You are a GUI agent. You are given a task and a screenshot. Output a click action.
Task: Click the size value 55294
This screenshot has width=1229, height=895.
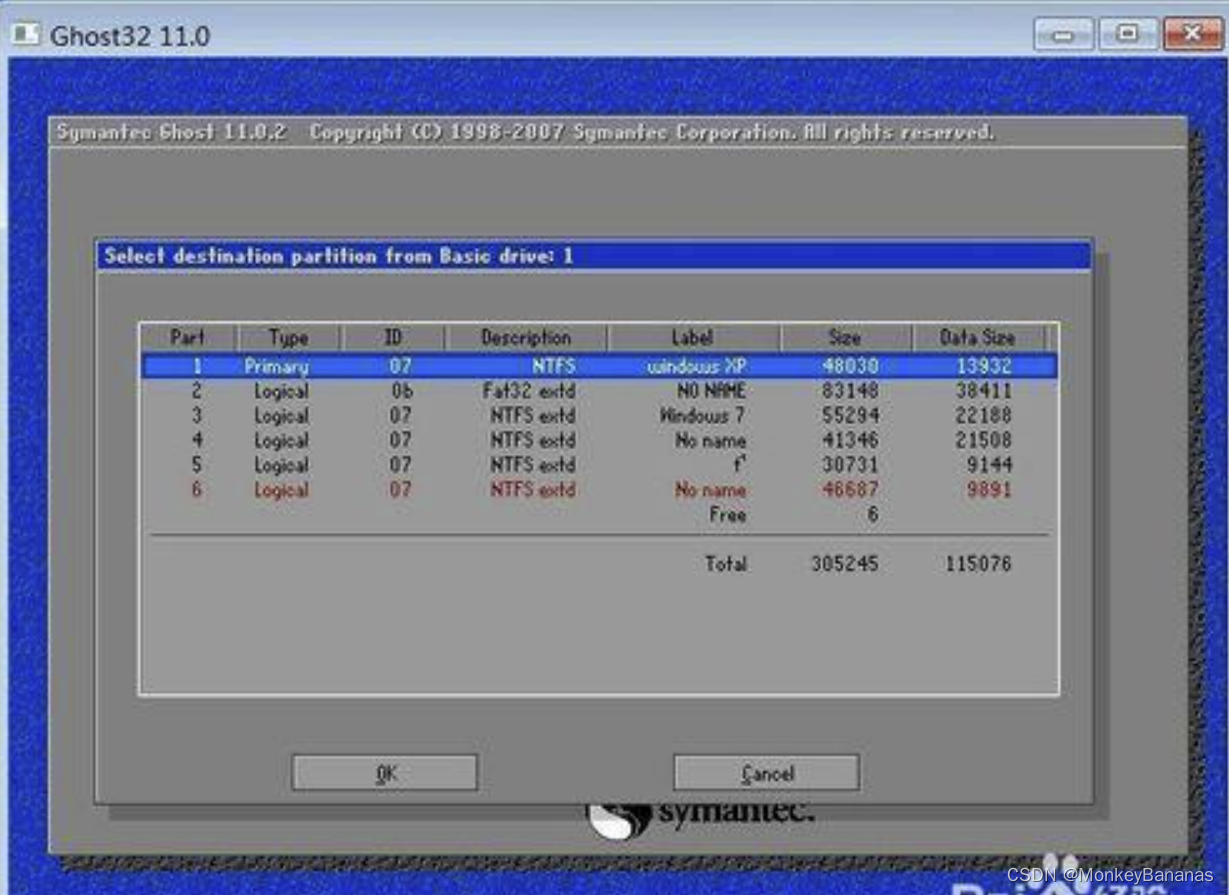point(850,415)
